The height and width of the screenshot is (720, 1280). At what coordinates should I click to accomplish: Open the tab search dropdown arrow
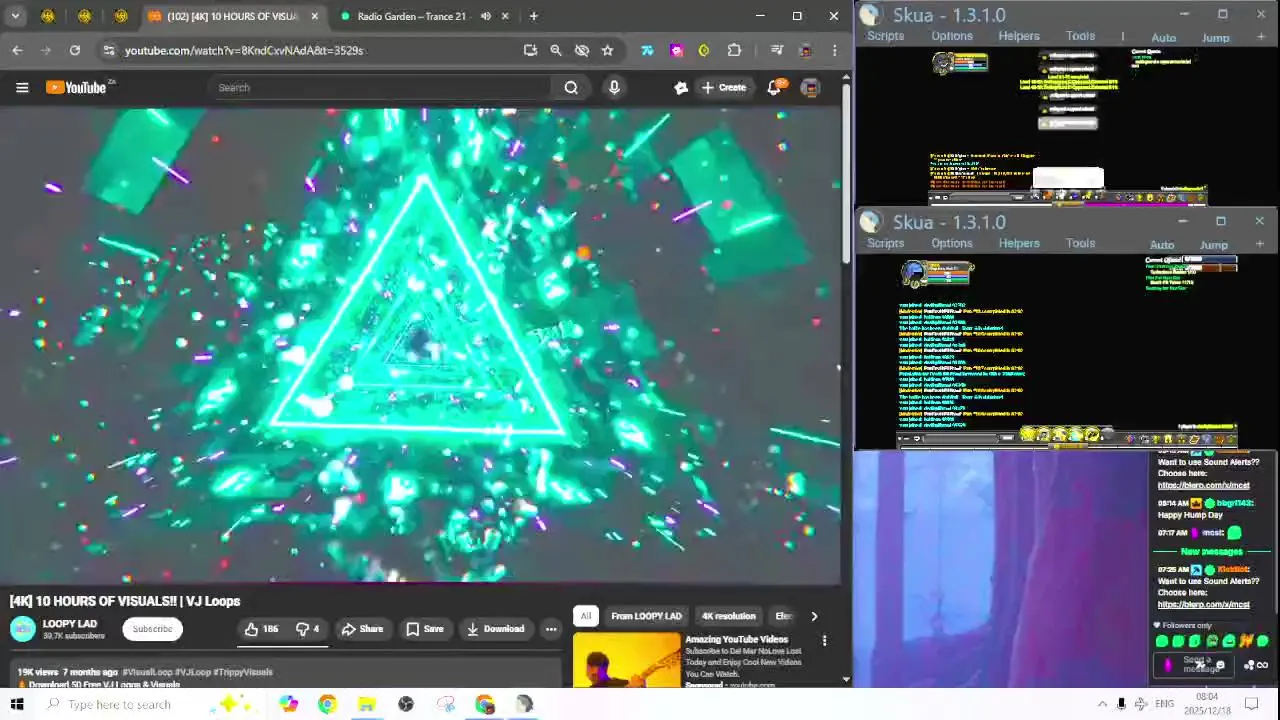[x=15, y=16]
